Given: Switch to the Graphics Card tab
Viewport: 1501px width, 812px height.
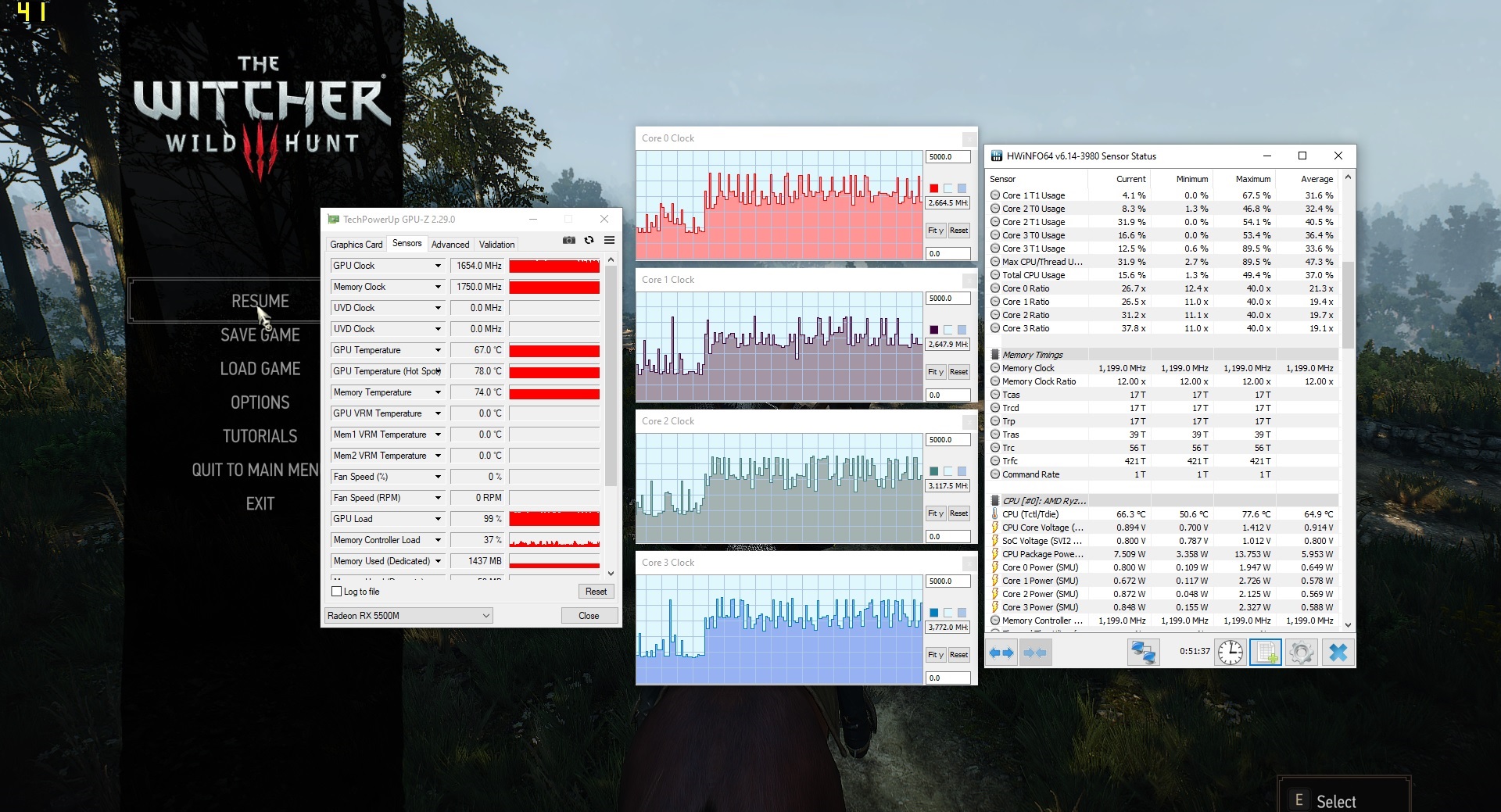Looking at the screenshot, I should coord(356,245).
